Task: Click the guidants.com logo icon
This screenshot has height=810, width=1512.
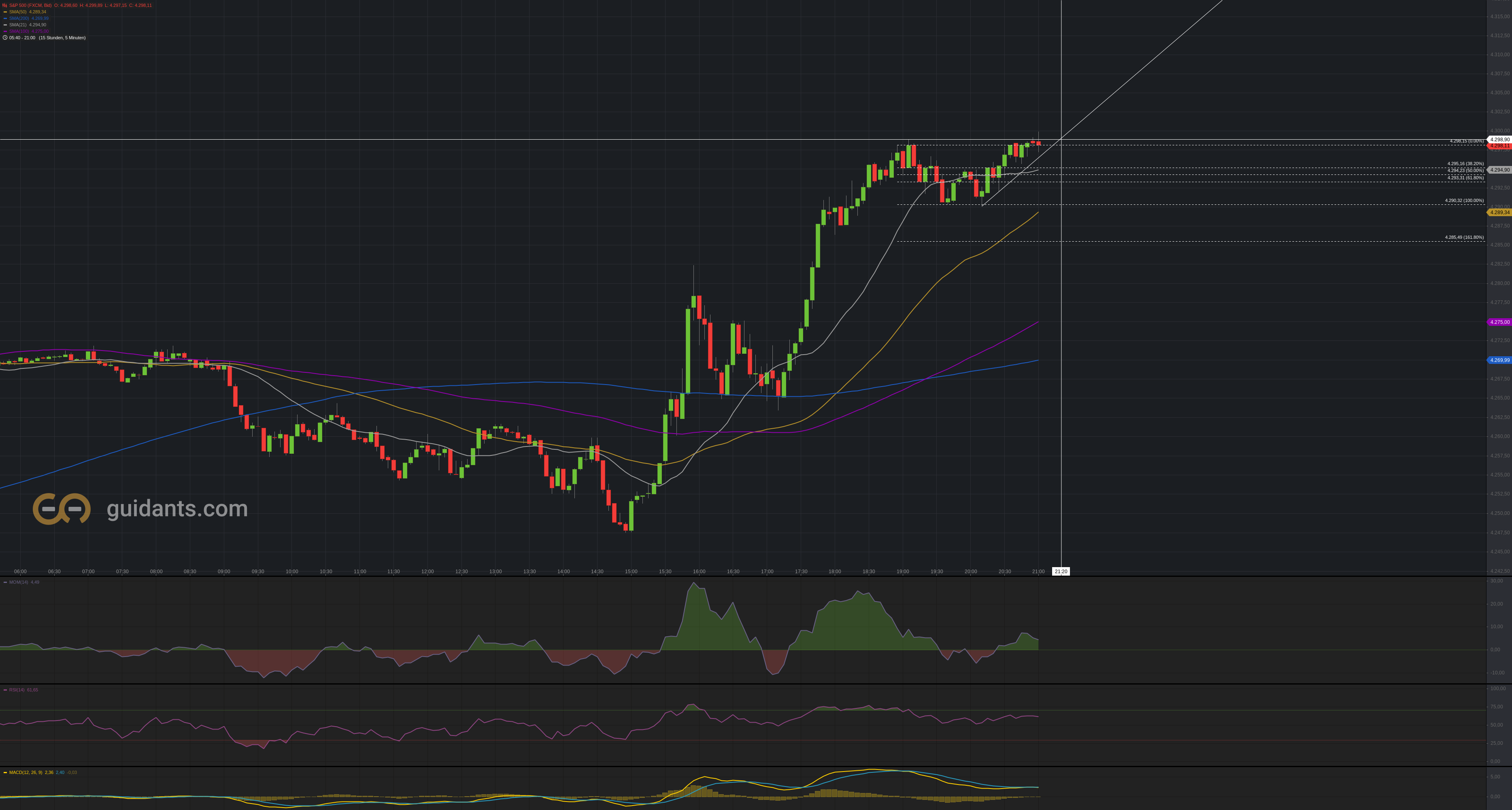Action: [62, 508]
